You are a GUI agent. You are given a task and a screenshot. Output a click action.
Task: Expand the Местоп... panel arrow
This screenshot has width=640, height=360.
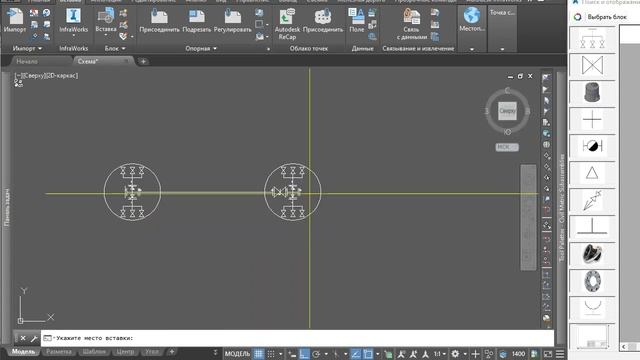[472, 49]
